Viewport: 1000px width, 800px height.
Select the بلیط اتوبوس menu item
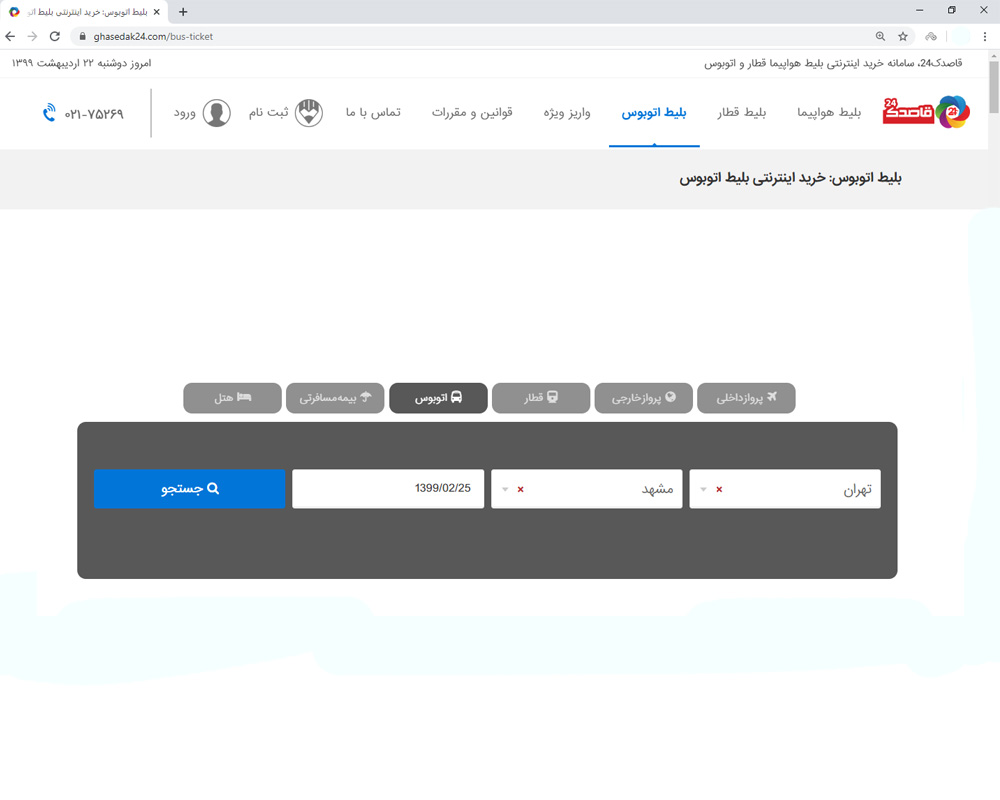click(654, 113)
